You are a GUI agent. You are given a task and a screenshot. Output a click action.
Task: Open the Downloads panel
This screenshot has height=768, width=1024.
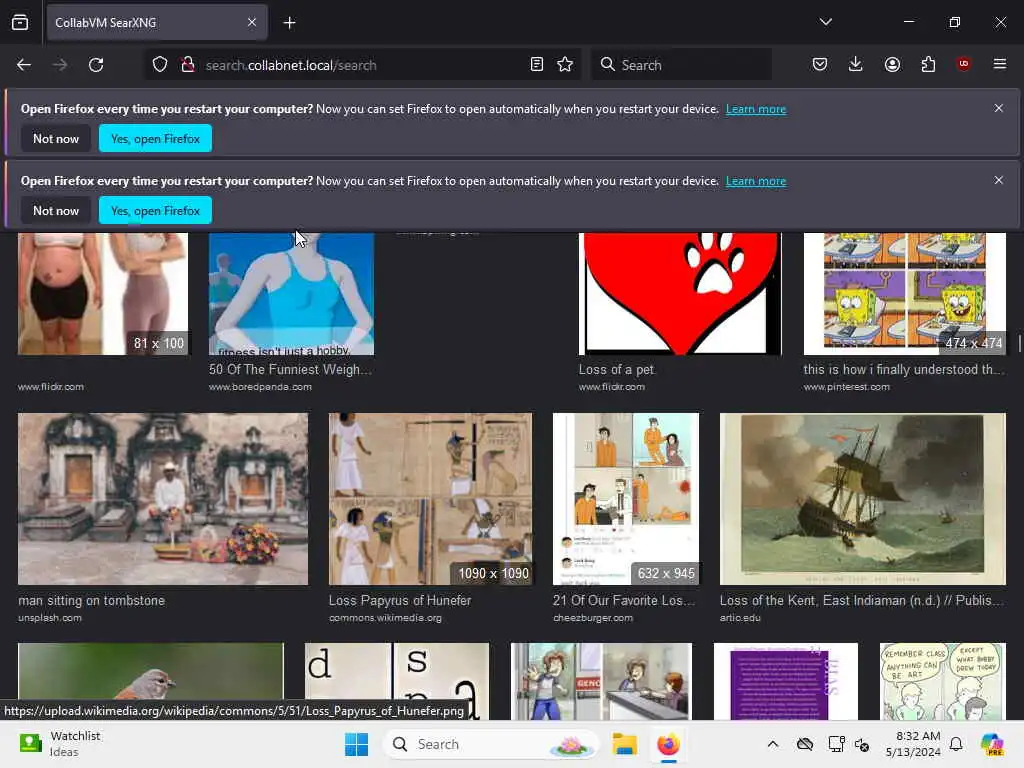856,64
